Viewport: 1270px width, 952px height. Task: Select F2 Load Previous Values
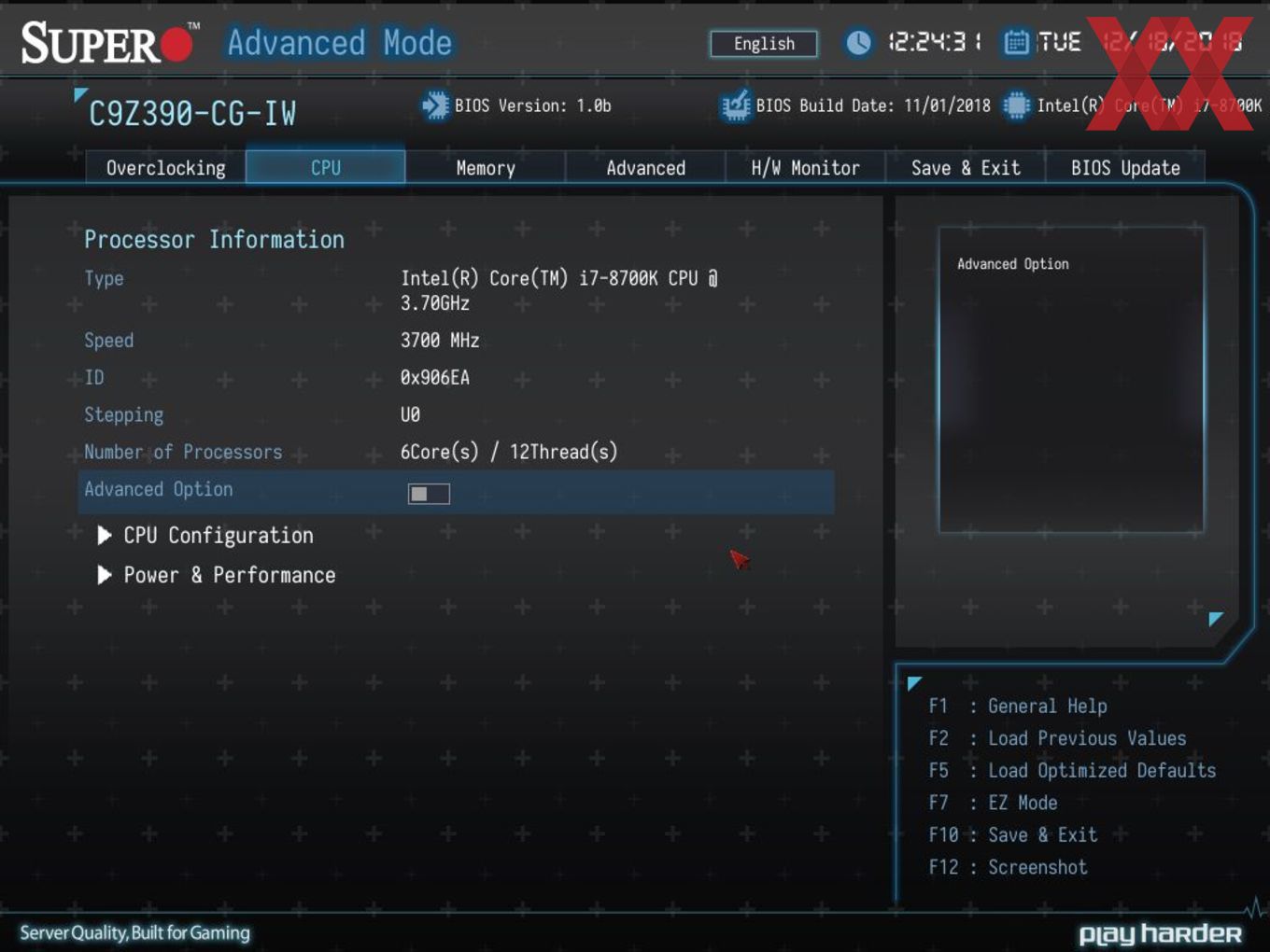pyautogui.click(x=1057, y=738)
